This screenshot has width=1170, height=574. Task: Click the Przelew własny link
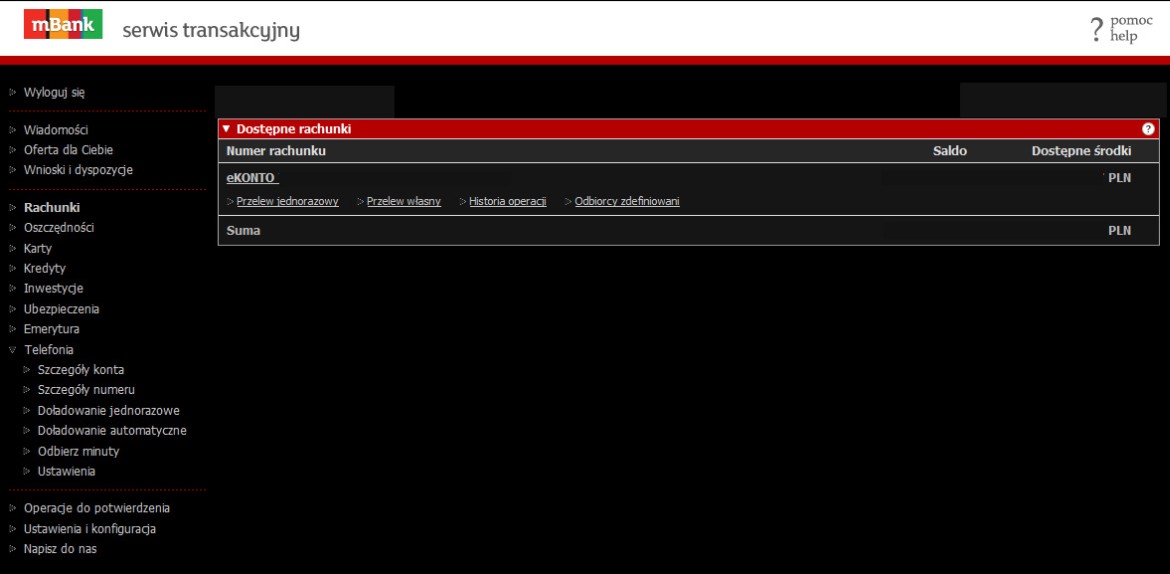click(x=404, y=202)
